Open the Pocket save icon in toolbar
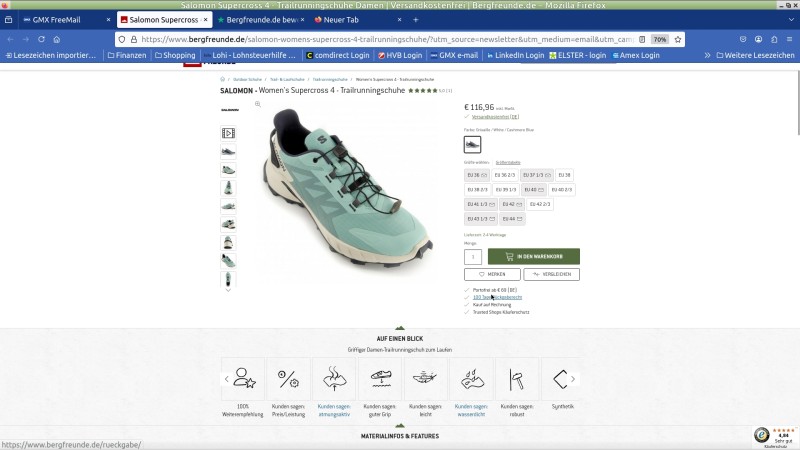 [743, 39]
